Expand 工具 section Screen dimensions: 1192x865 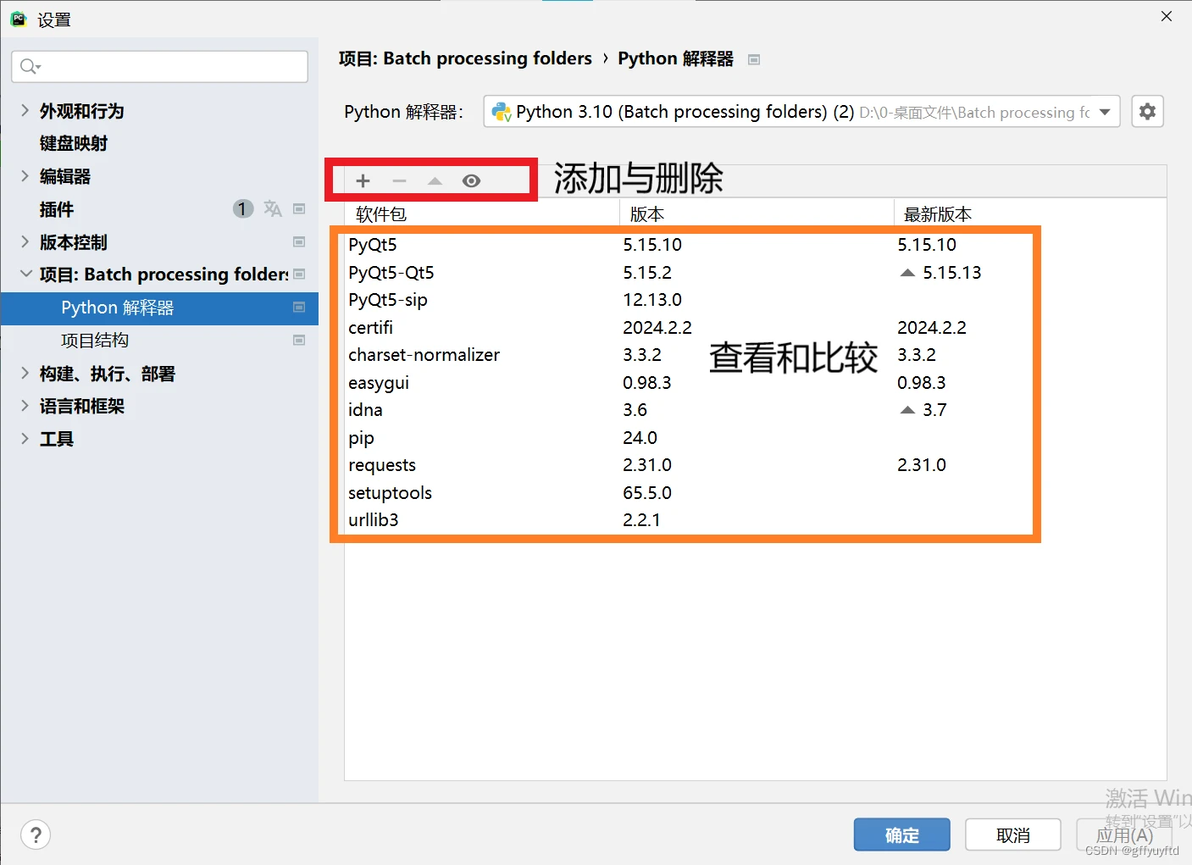pyautogui.click(x=25, y=439)
